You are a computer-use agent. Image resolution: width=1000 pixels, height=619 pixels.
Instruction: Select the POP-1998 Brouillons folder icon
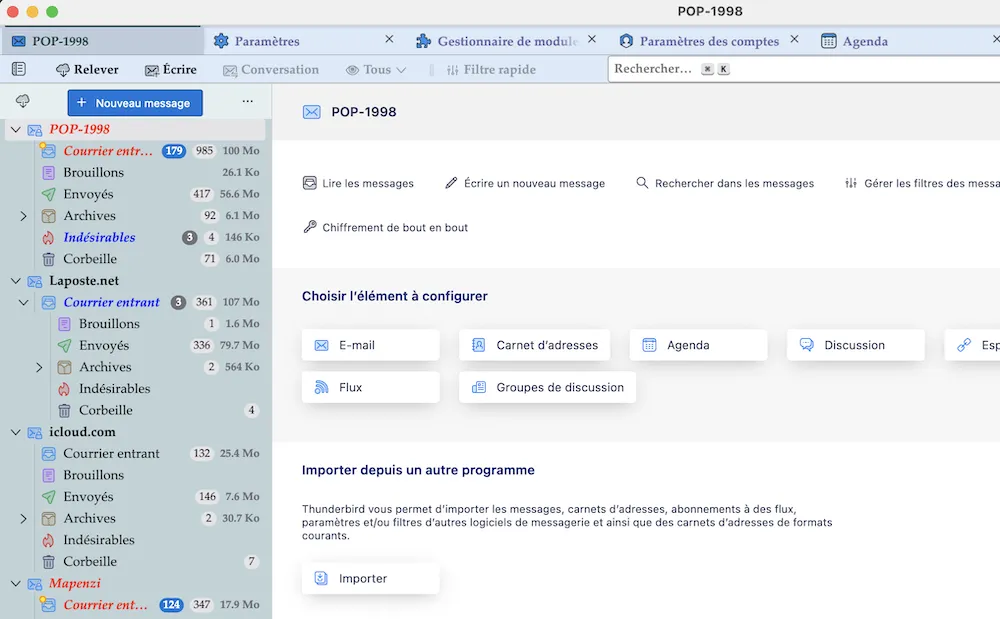(48, 173)
